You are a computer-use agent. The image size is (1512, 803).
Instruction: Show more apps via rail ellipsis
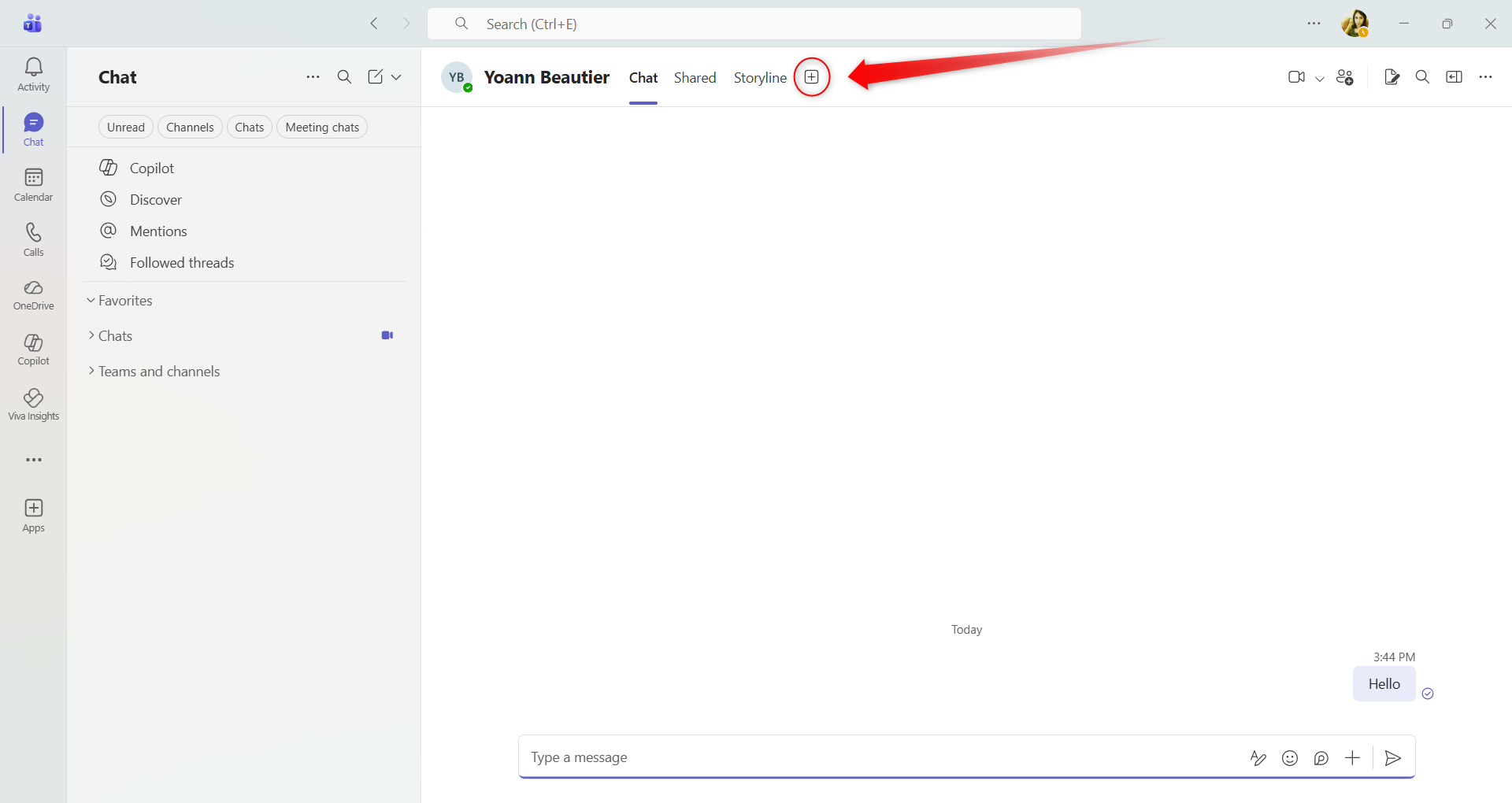33,460
